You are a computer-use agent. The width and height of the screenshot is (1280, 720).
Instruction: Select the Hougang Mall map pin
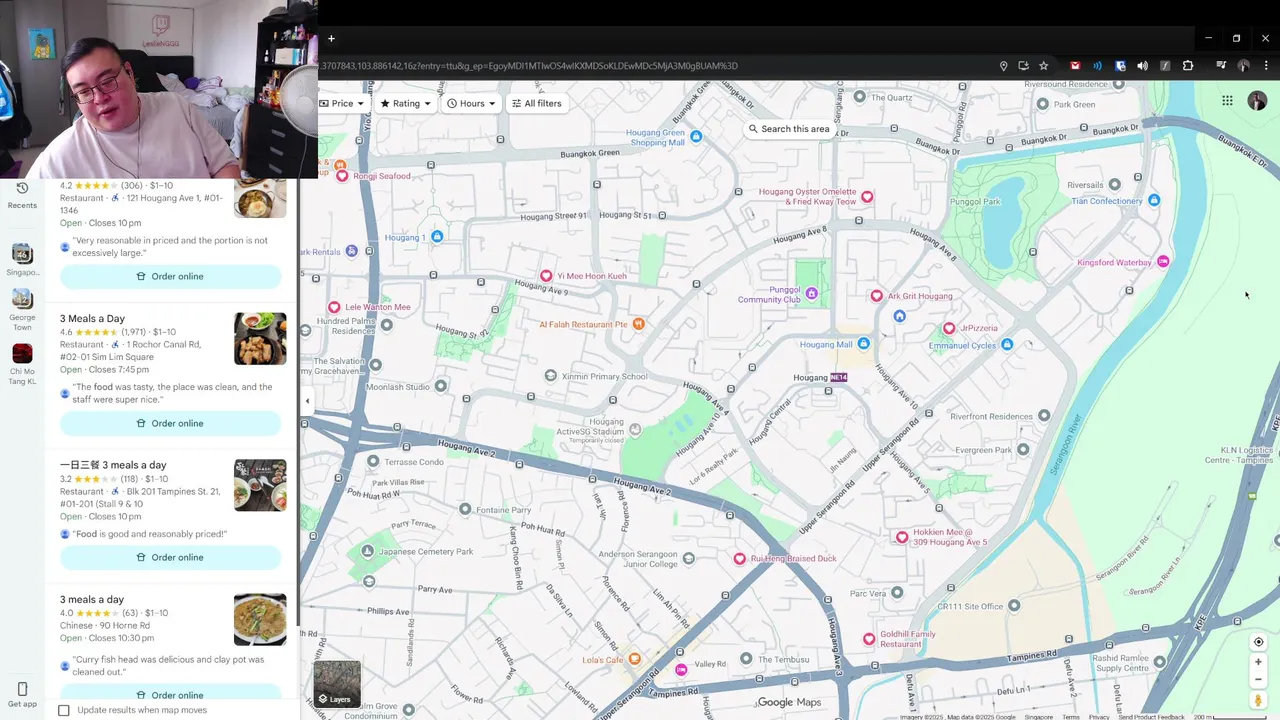pyautogui.click(x=863, y=344)
